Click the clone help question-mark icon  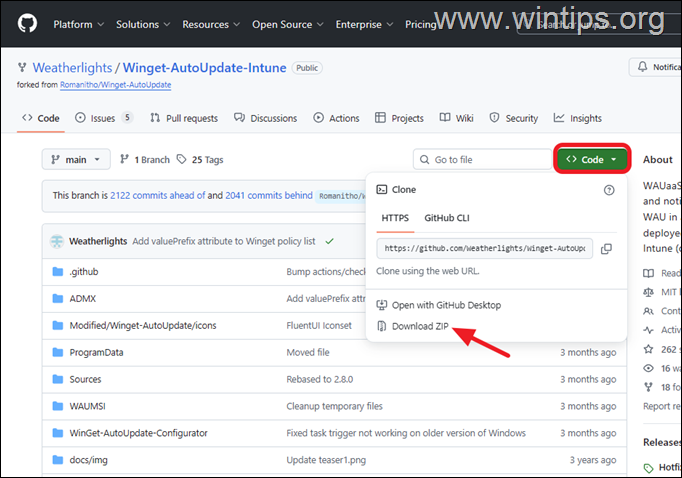click(x=609, y=190)
